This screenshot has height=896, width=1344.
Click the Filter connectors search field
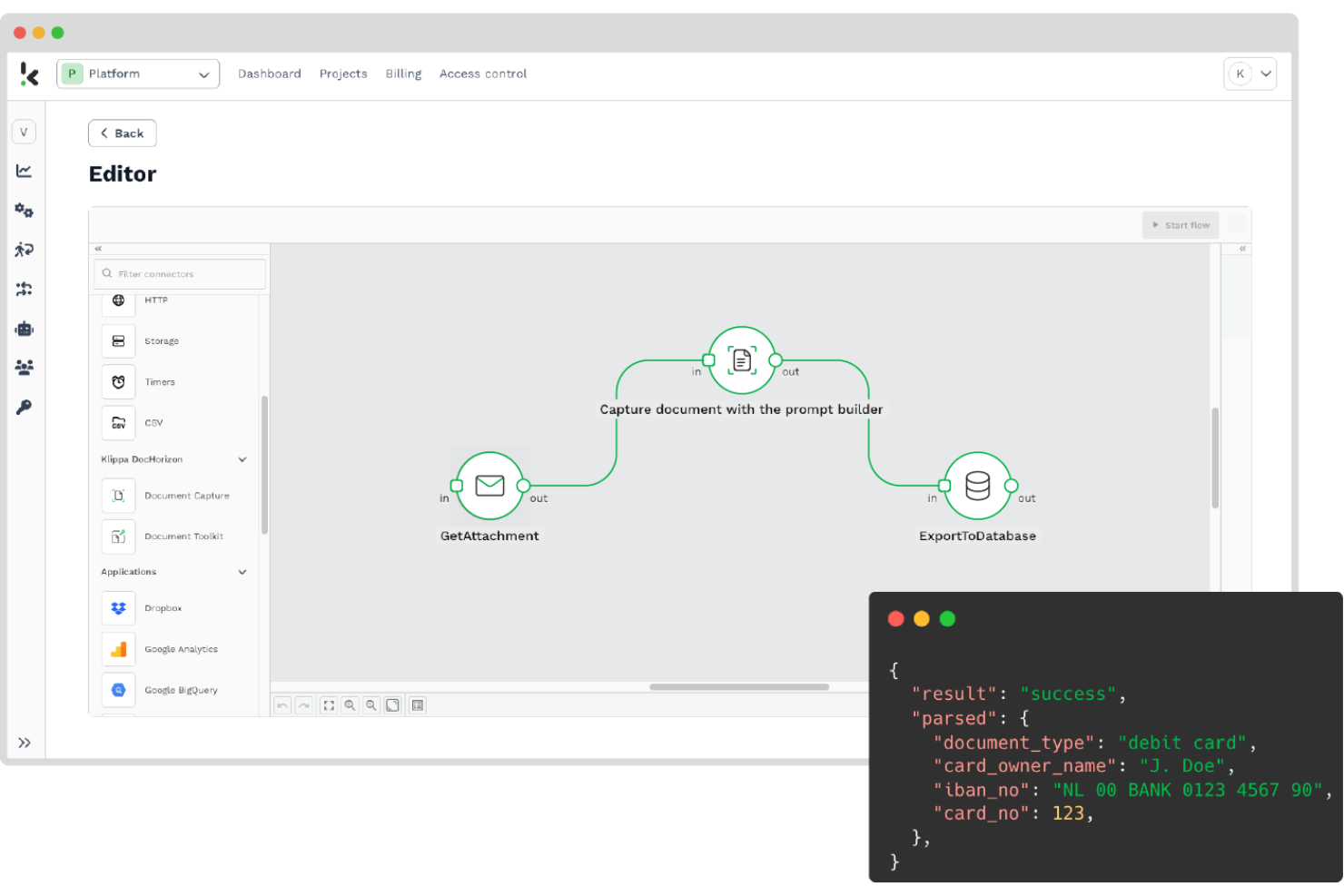(179, 273)
